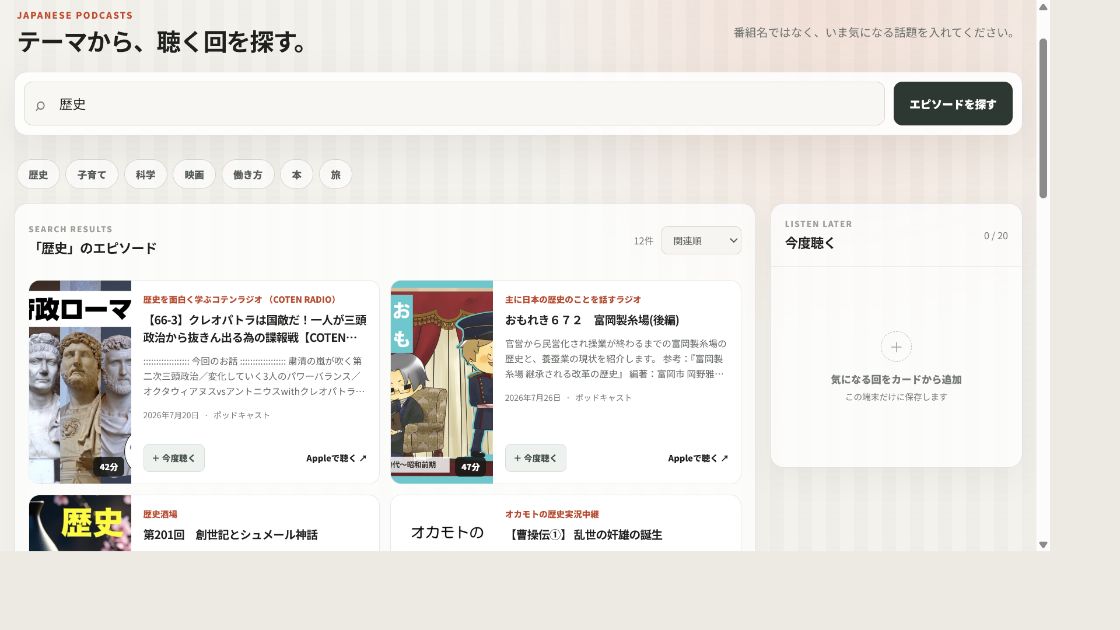Image resolution: width=1120 pixels, height=630 pixels.
Task: Click scrollbar down arrow
Action: click(x=1043, y=544)
